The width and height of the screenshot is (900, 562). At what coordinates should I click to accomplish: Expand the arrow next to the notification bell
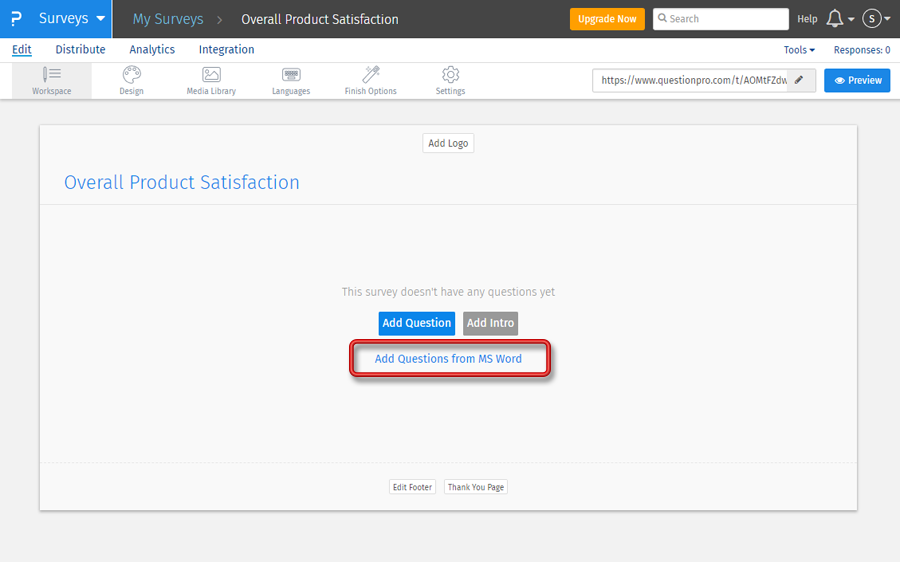[851, 20]
